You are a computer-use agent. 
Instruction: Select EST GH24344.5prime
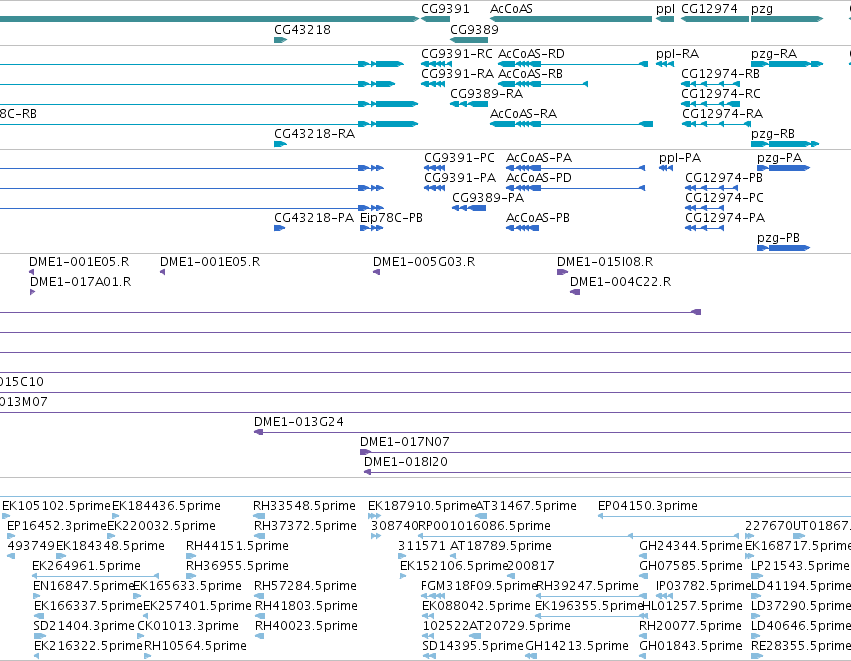[x=645, y=556]
